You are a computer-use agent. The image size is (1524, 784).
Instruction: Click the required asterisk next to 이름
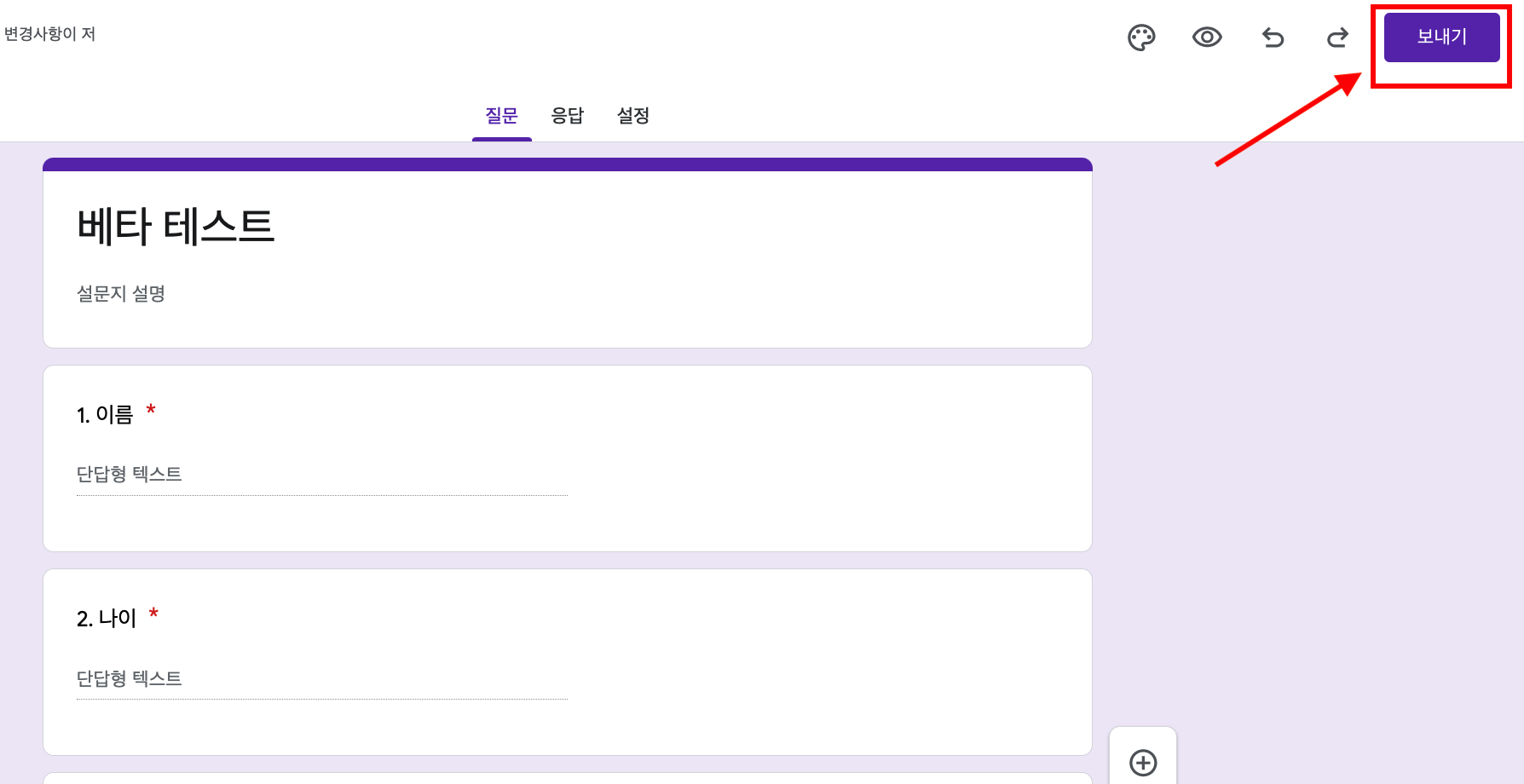point(153,411)
